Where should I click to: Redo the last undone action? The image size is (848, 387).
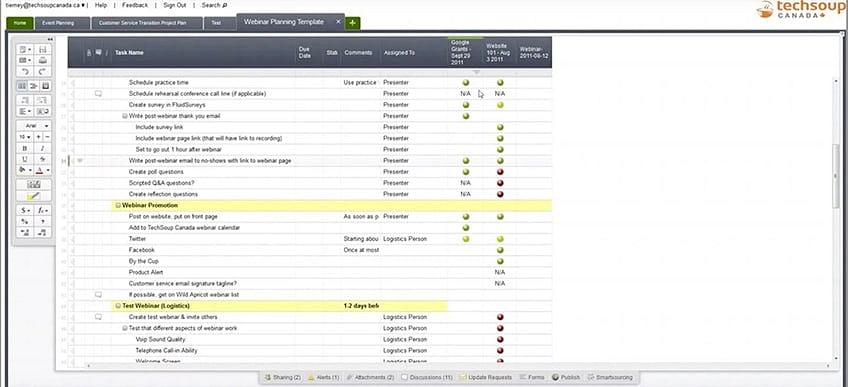(43, 71)
